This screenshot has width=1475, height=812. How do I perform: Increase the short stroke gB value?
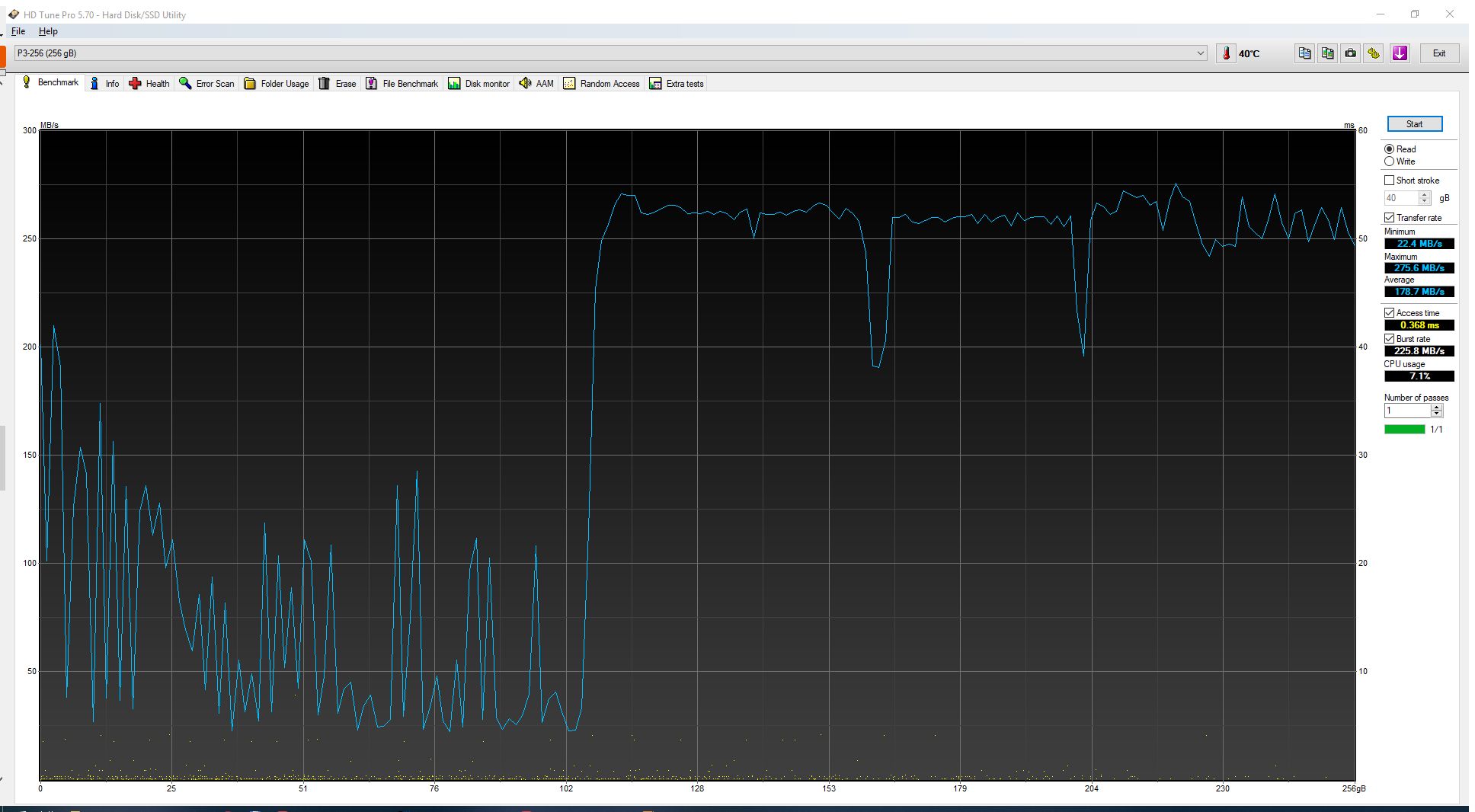point(1425,194)
